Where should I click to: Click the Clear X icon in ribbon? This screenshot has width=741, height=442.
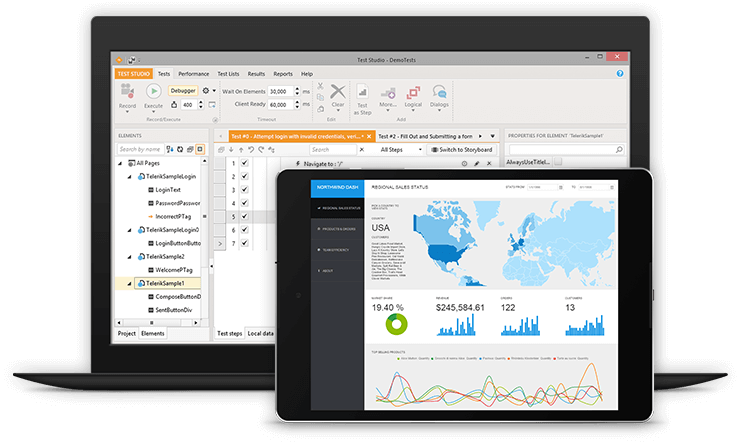(337, 91)
